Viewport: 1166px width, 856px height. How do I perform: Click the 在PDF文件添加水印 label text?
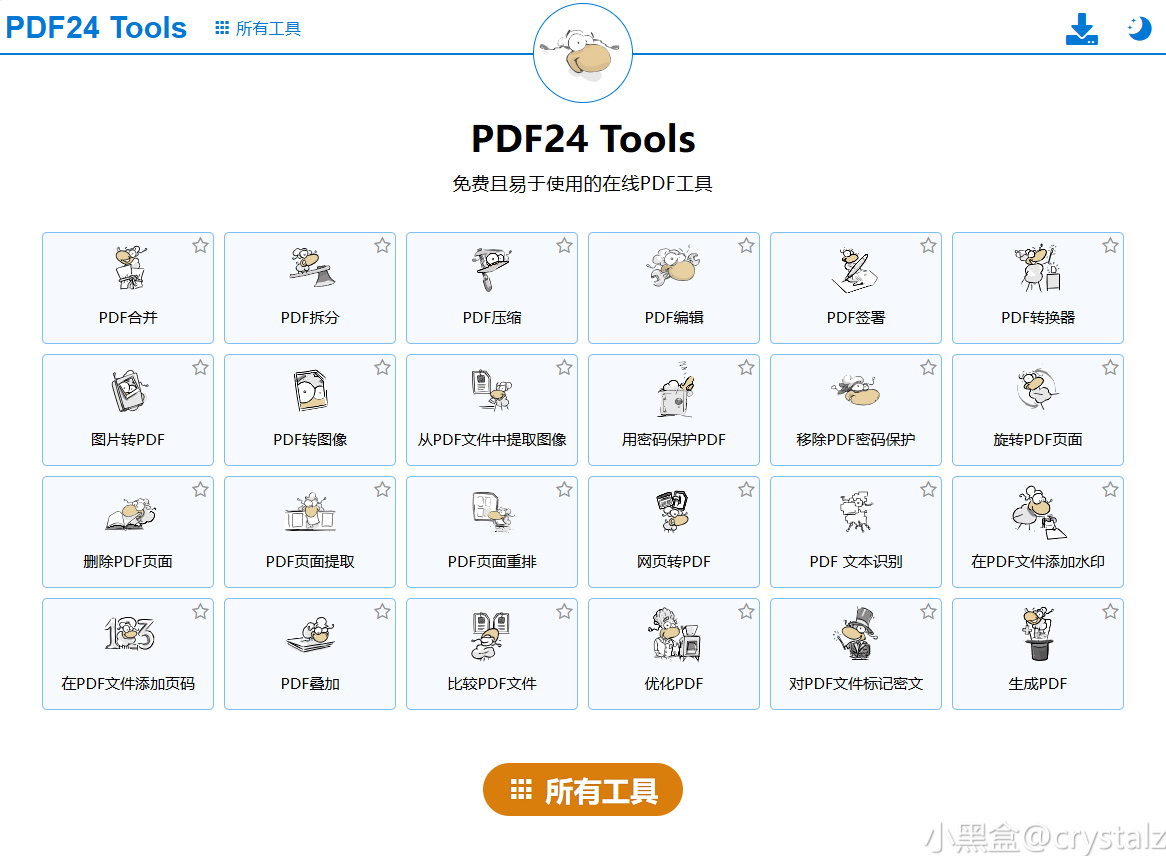1038,561
